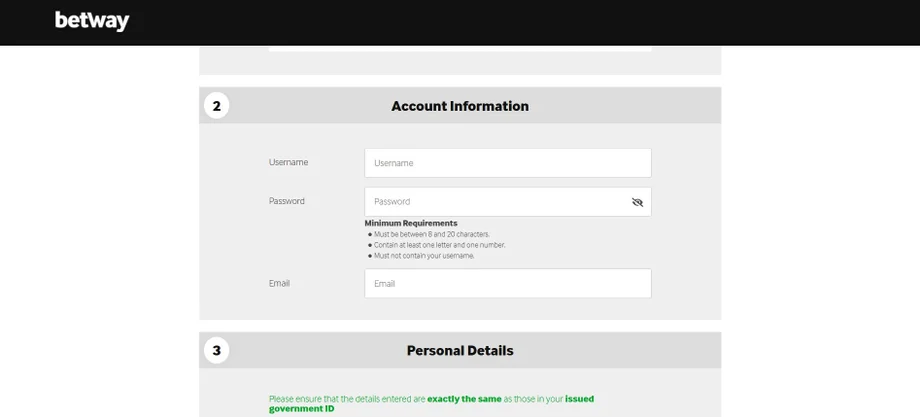Click the one letter and one number requirement
The image size is (920, 417).
pyautogui.click(x=439, y=245)
